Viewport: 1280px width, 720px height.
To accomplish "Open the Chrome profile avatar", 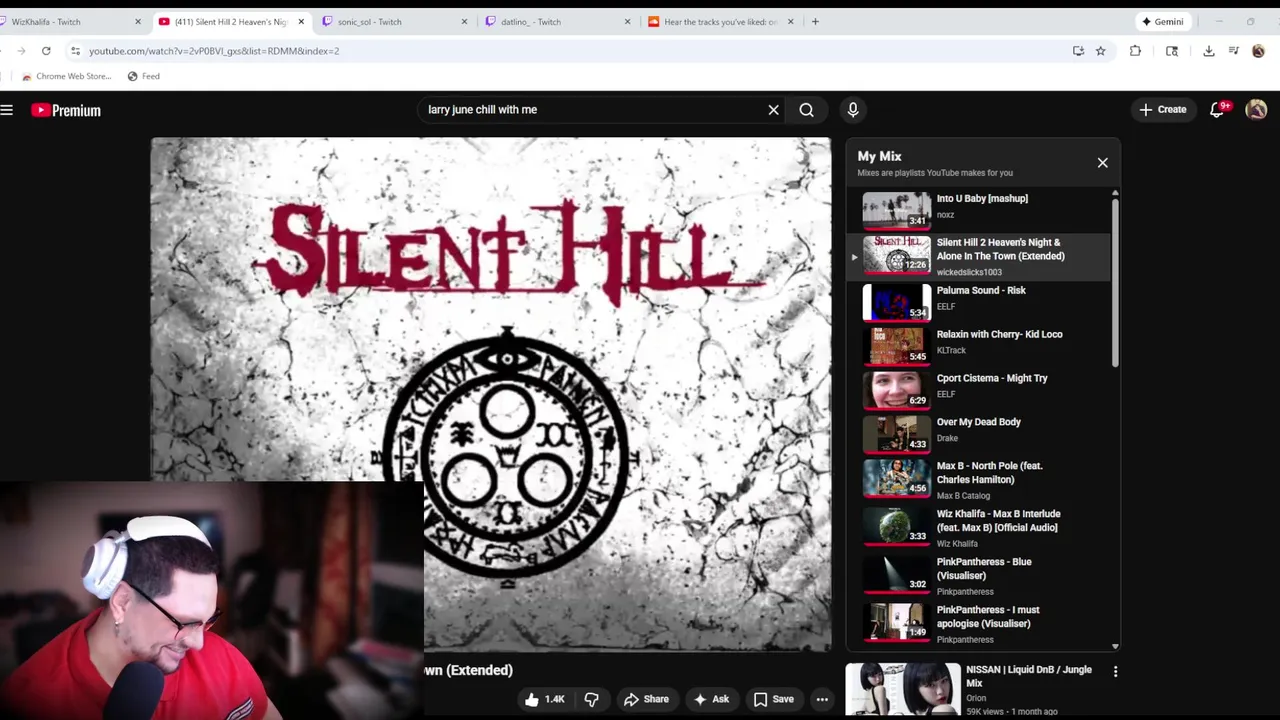I will pyautogui.click(x=1258, y=51).
